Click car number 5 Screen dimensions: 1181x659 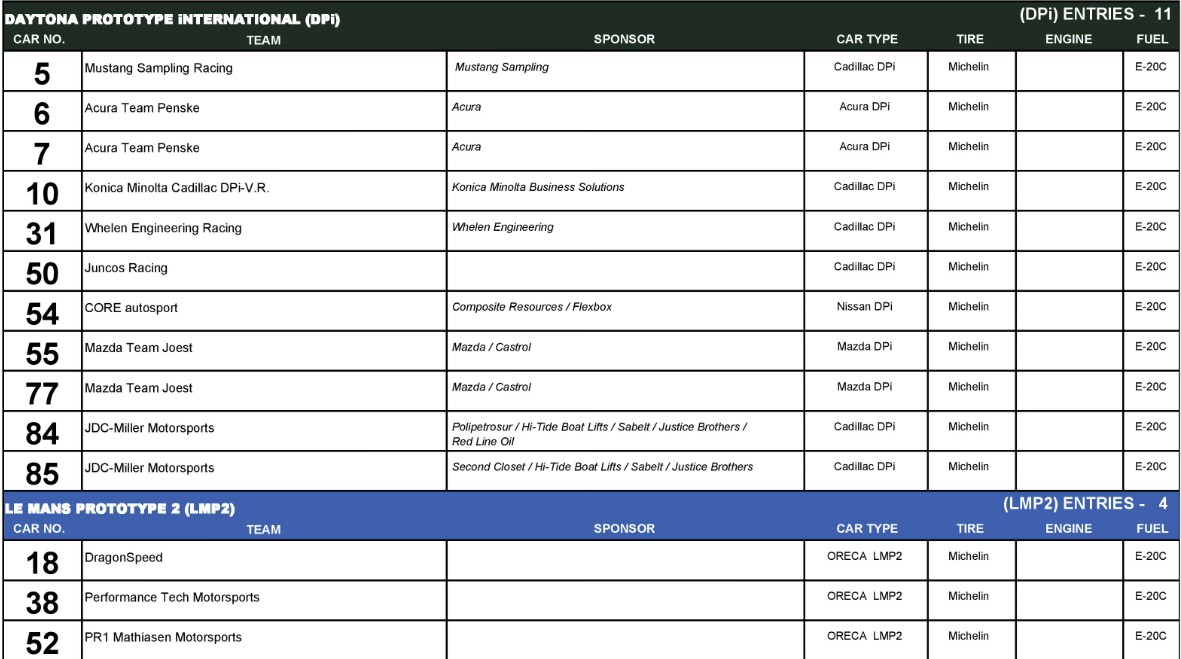(42, 74)
